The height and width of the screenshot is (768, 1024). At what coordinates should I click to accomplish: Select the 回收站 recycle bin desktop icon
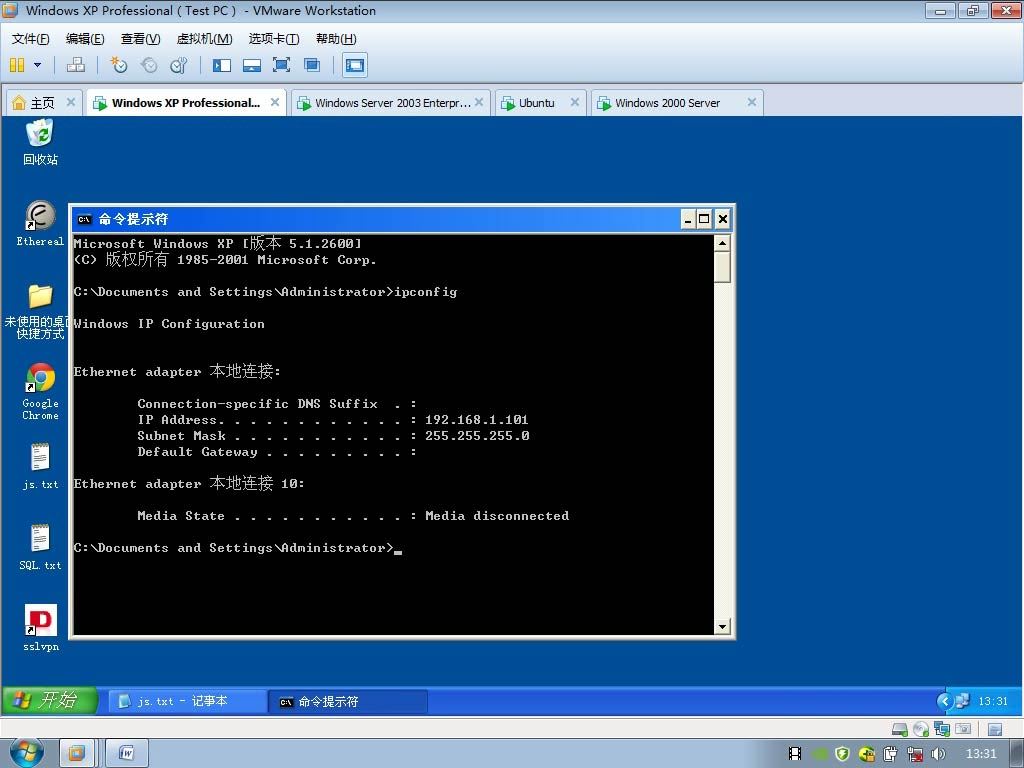(x=40, y=142)
